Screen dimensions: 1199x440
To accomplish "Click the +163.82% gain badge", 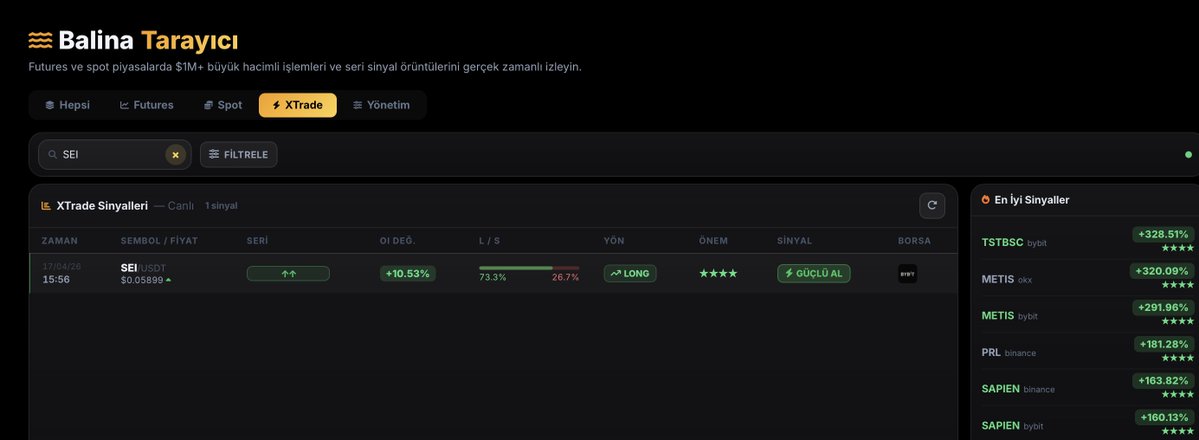I will 1163,381.
